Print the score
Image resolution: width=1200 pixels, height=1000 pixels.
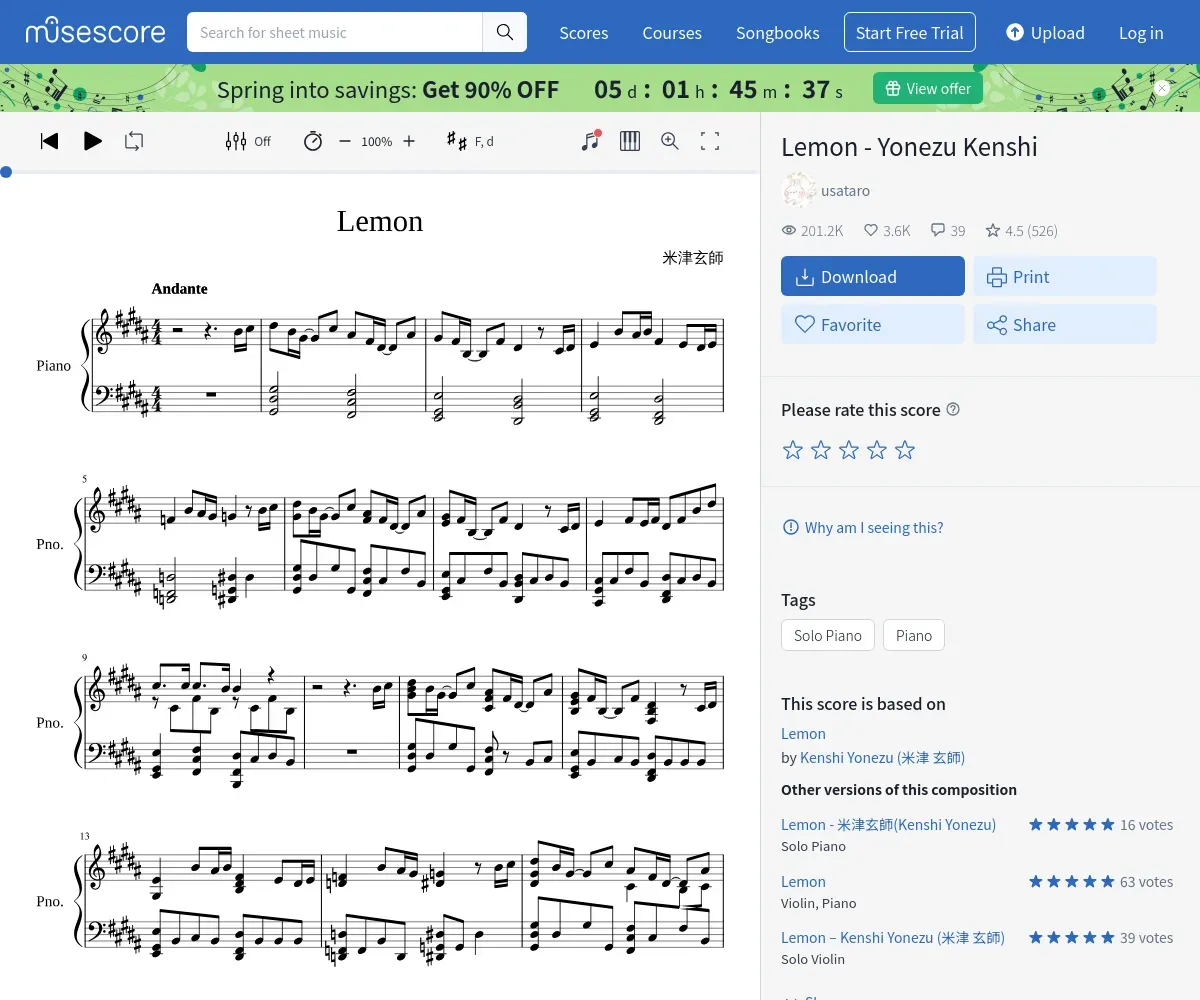[1065, 276]
